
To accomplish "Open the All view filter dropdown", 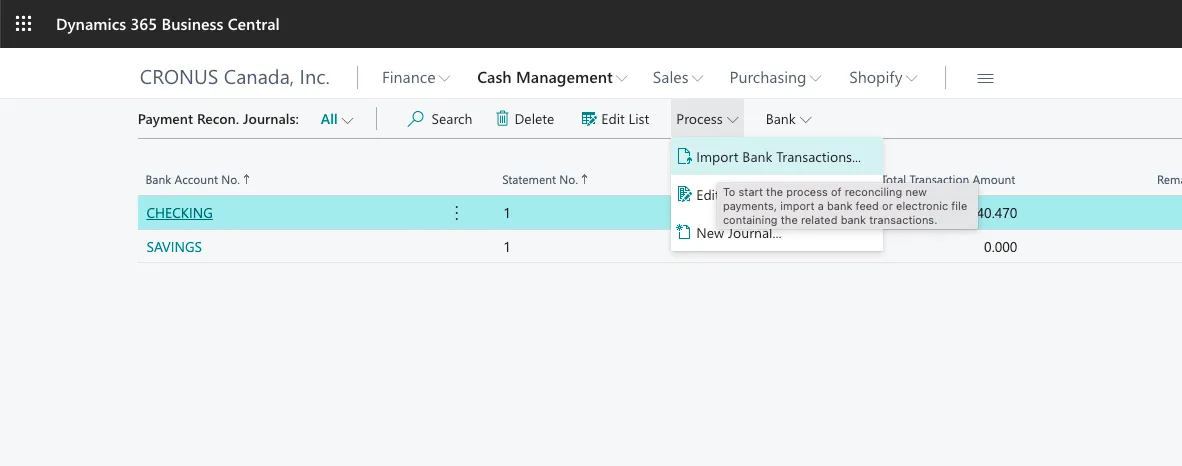I will click(x=336, y=119).
